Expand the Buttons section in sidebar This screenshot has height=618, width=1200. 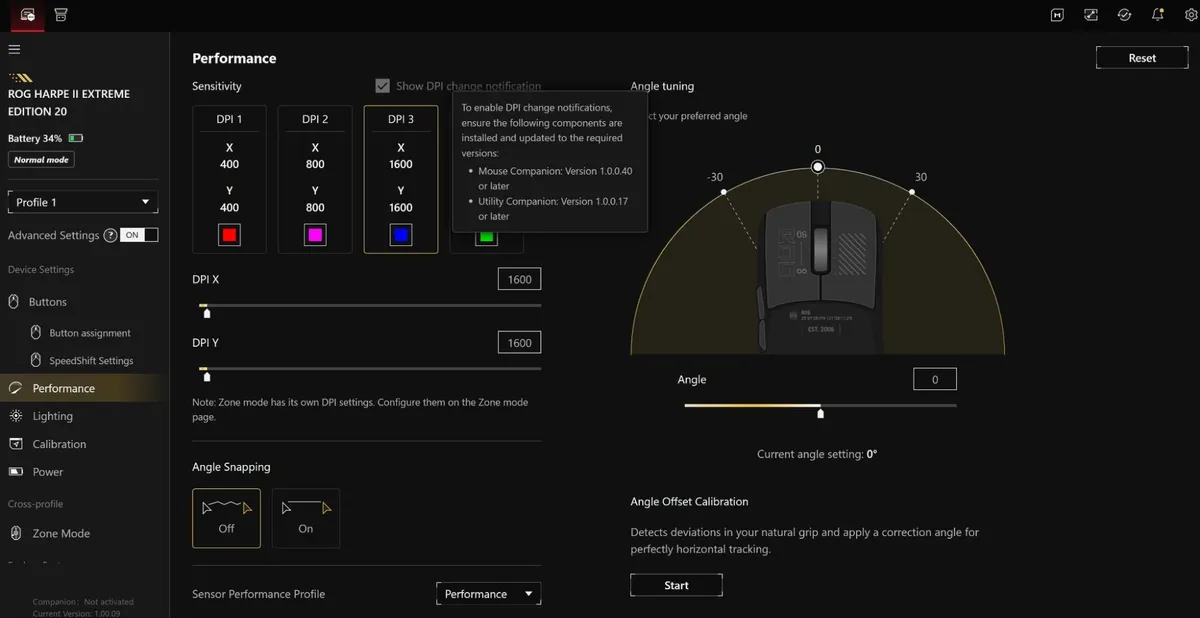point(47,301)
